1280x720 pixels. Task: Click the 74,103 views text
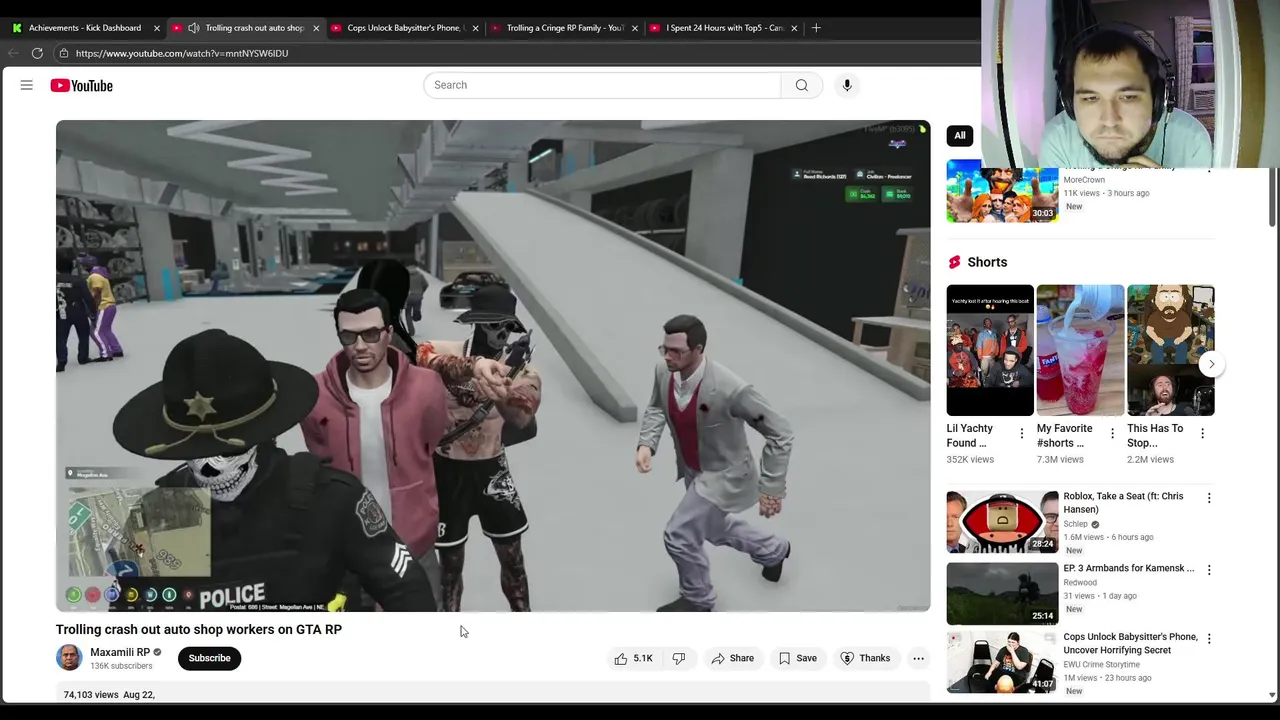point(91,694)
